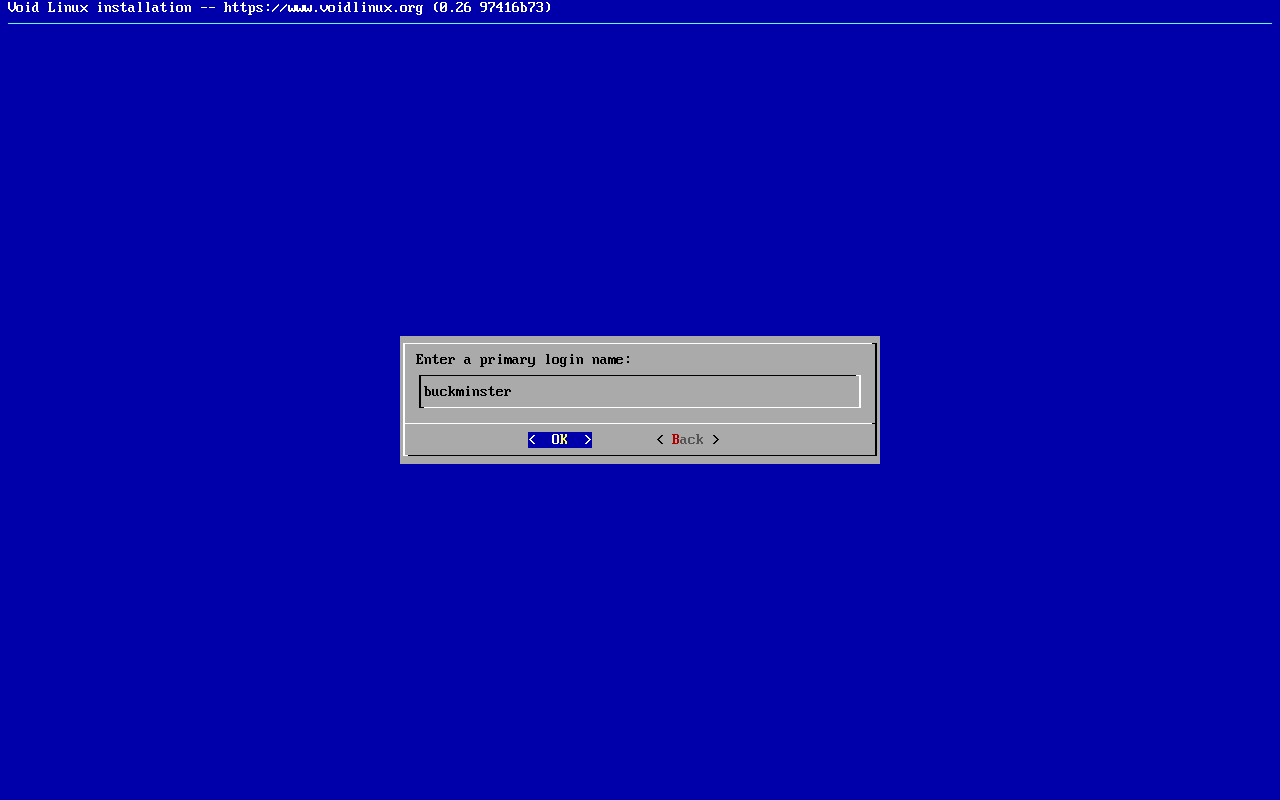Click empty space after 'buckminster' in field

[x=700, y=392]
